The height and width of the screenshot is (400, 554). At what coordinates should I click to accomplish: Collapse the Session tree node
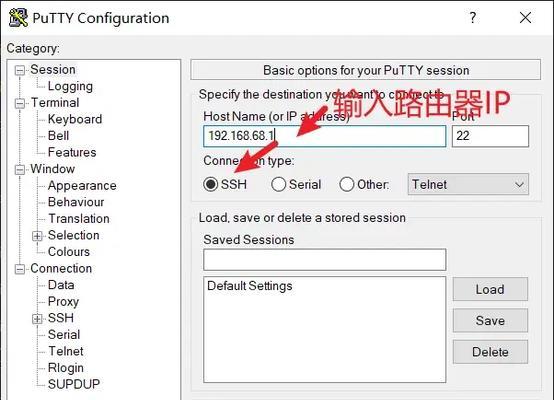pyautogui.click(x=20, y=70)
